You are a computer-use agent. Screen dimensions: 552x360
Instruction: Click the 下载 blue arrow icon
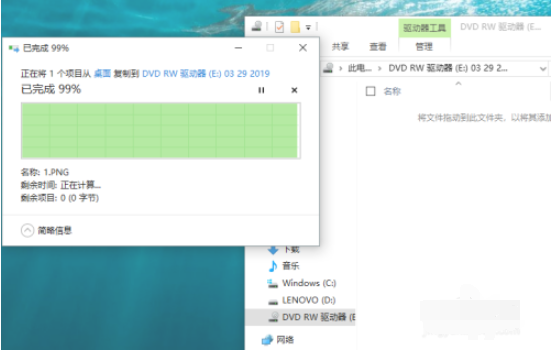[273, 250]
